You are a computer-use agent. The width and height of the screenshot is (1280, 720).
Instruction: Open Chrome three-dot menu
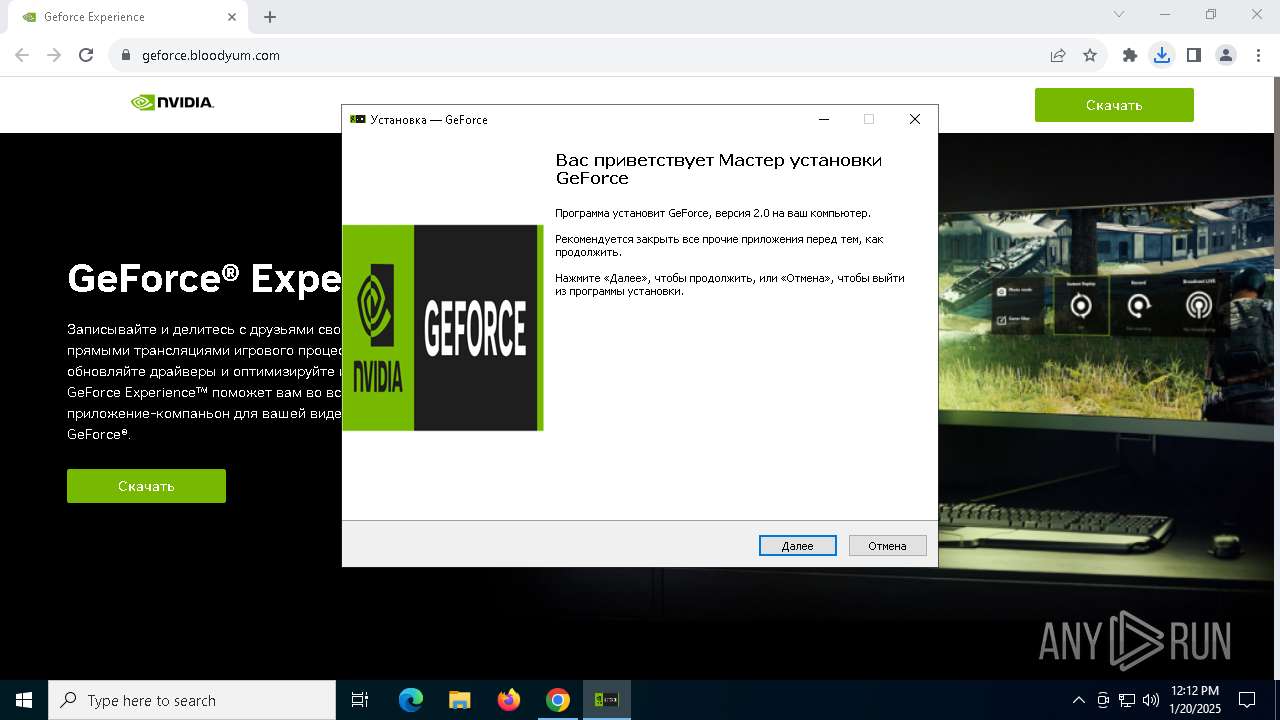1258,56
